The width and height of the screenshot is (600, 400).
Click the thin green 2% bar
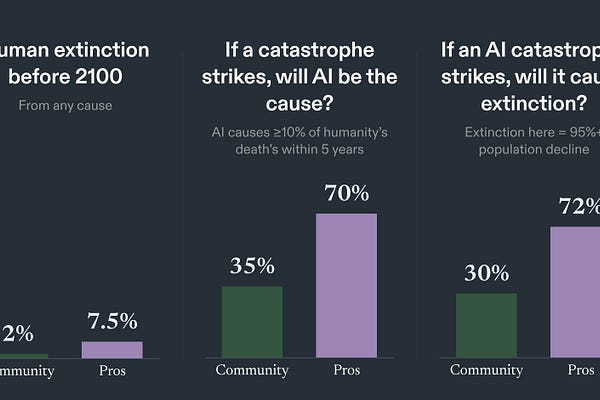24,356
